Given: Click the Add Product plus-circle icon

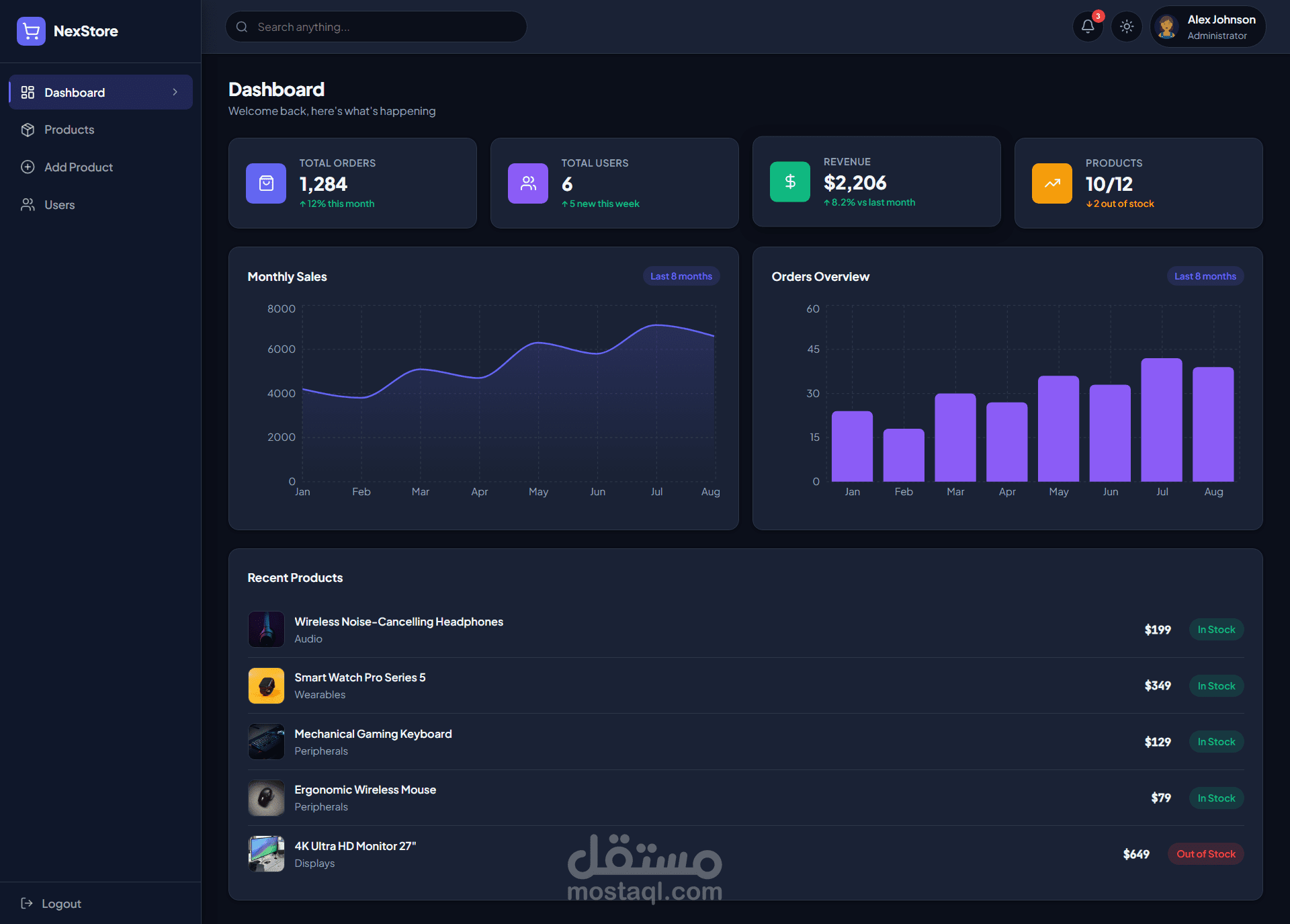Looking at the screenshot, I should 28,167.
